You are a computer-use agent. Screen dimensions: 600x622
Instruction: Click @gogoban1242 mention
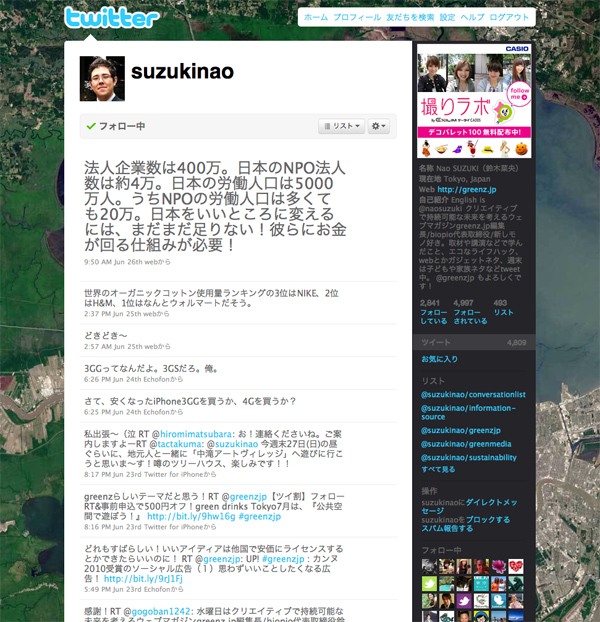pyautogui.click(x=161, y=611)
